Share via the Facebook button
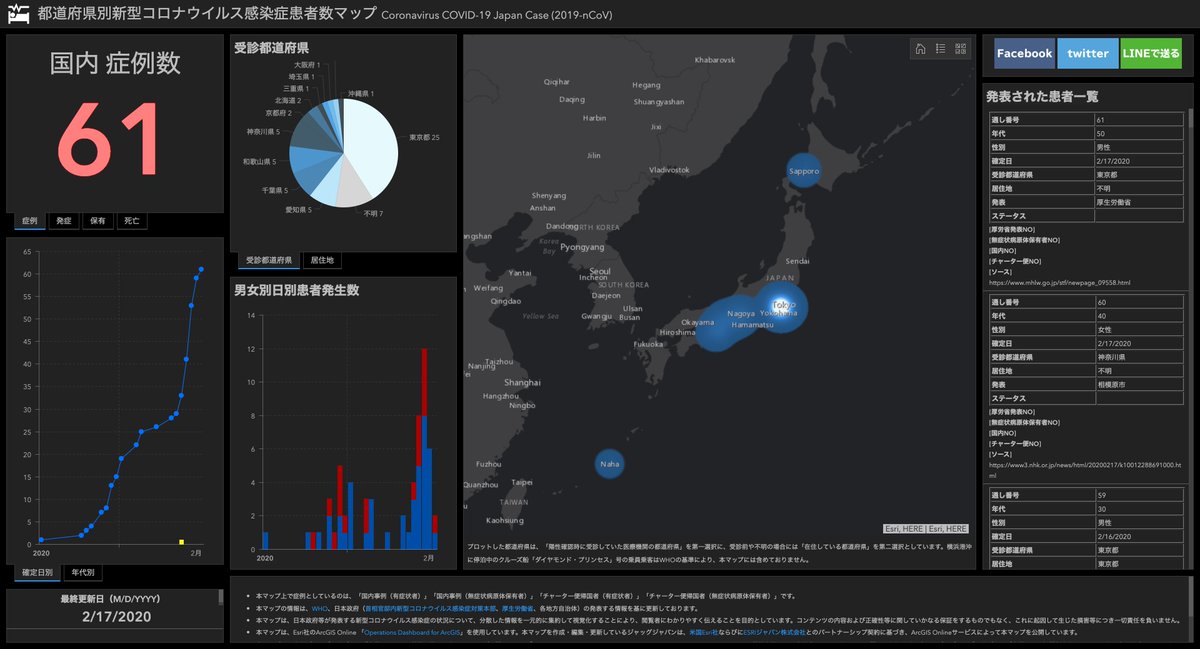The image size is (1200, 649). 1024,53
